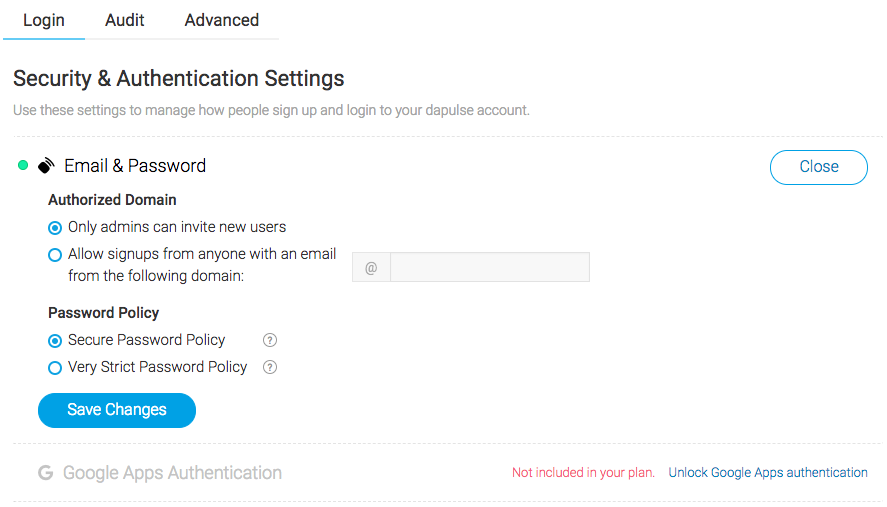887x507 pixels.
Task: Click the Google G icon
Action: coord(45,472)
